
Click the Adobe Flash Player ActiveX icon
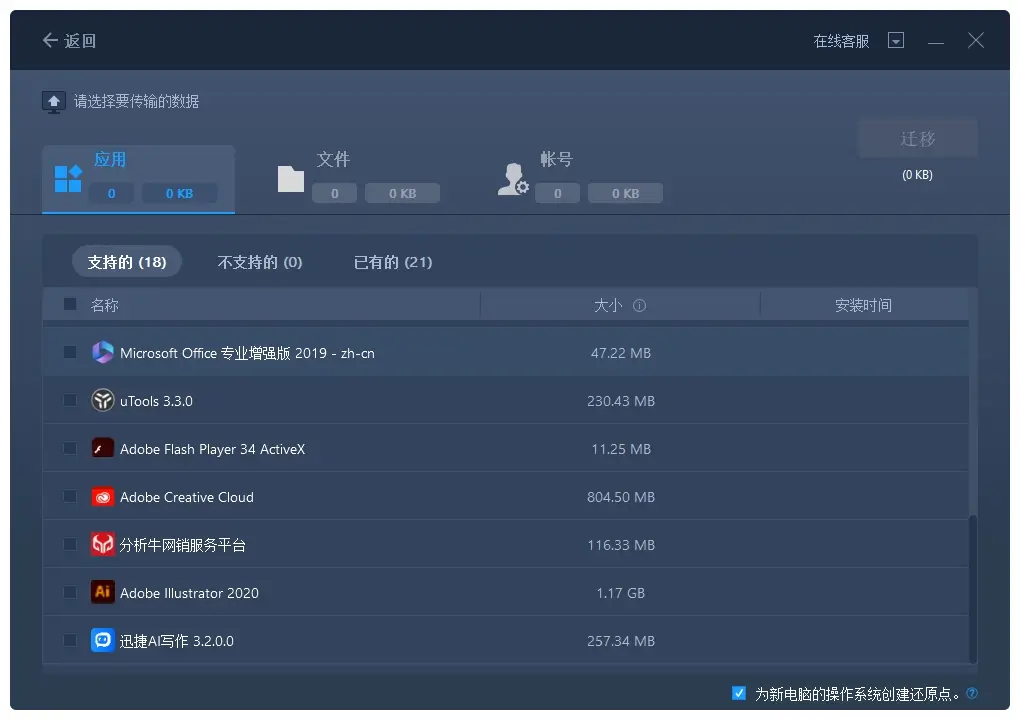point(103,448)
